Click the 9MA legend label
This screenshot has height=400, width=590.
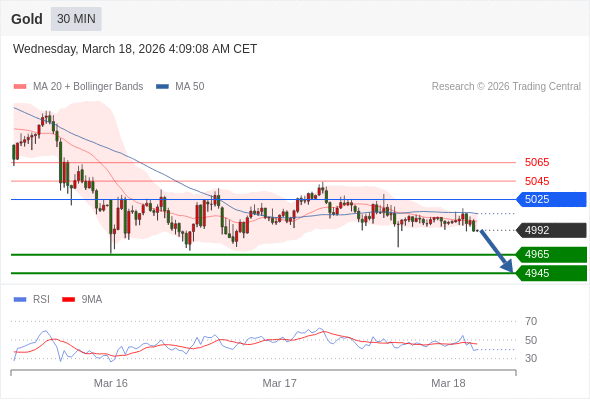(92, 300)
